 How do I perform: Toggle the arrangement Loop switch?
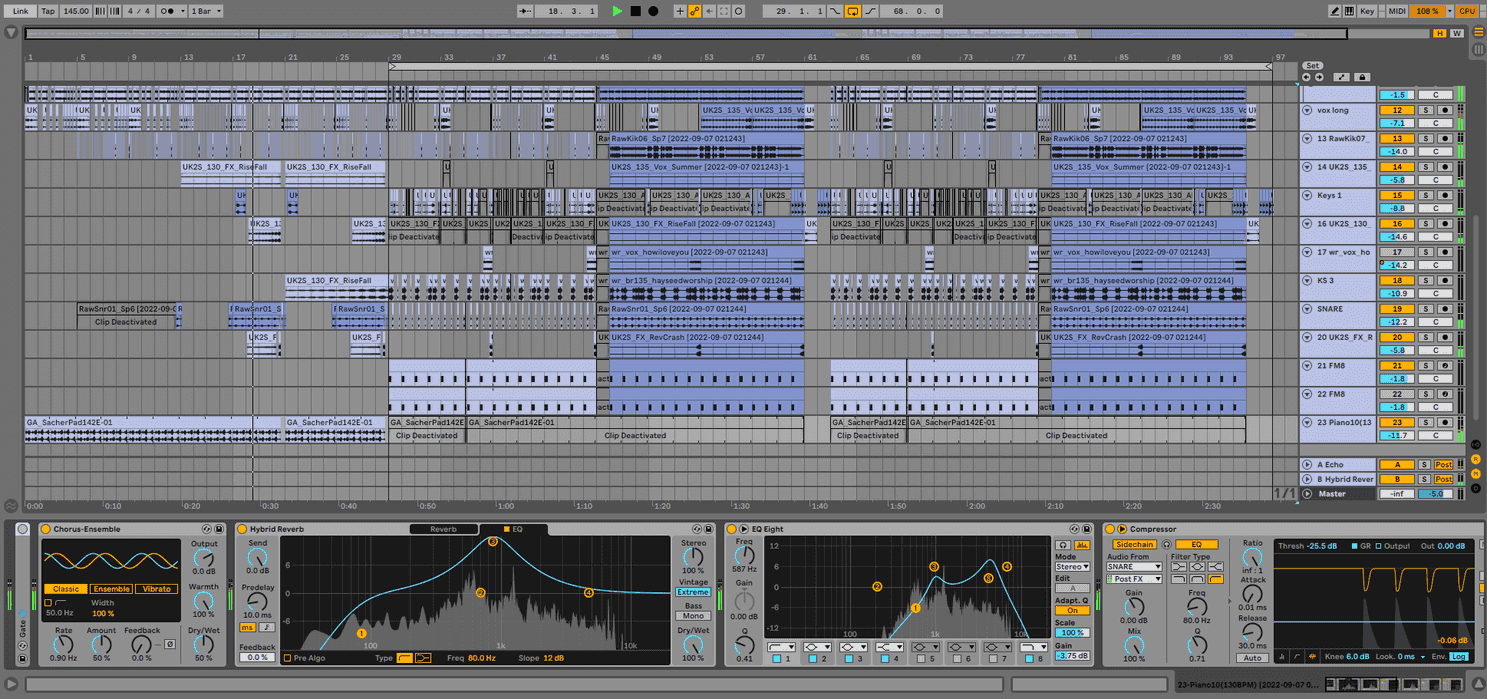pos(853,11)
